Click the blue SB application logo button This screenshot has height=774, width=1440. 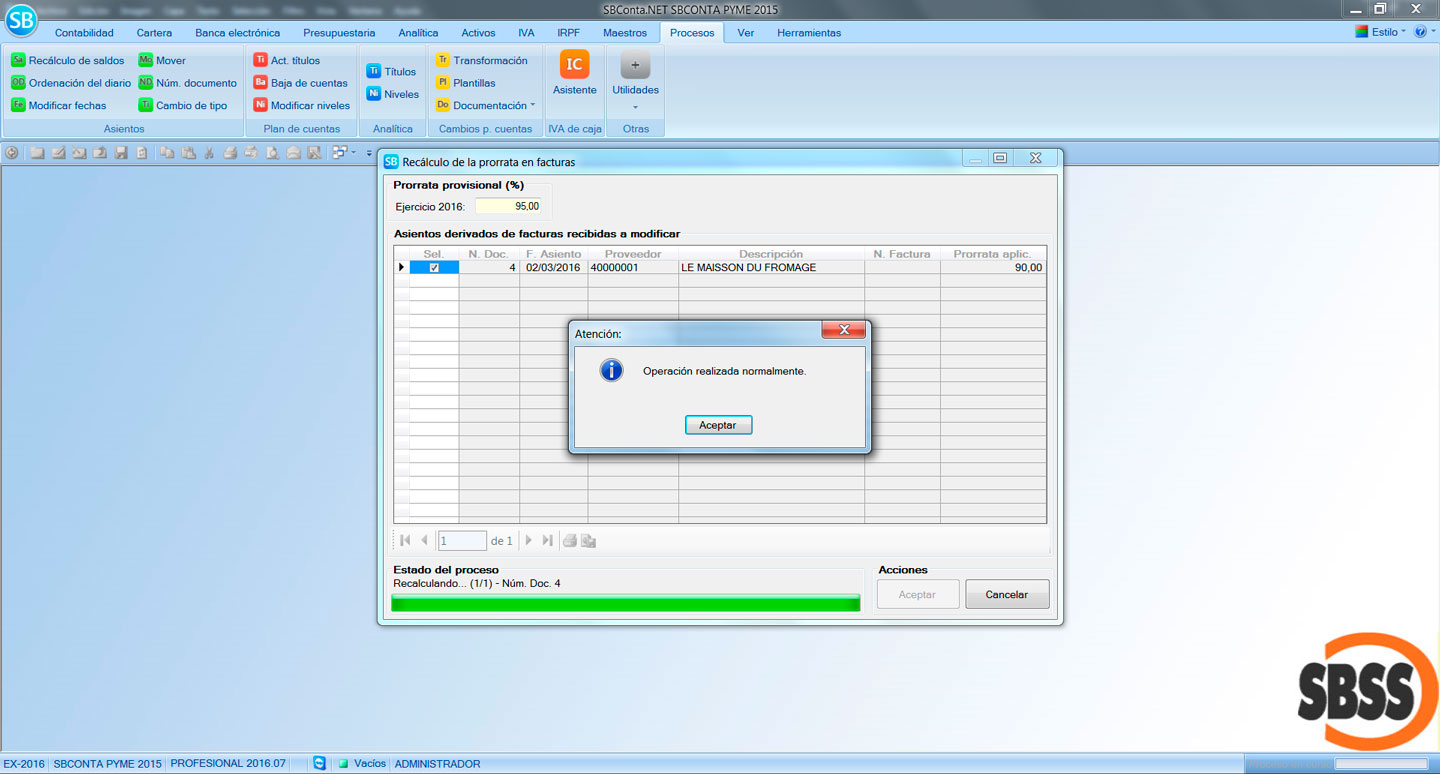(20, 20)
